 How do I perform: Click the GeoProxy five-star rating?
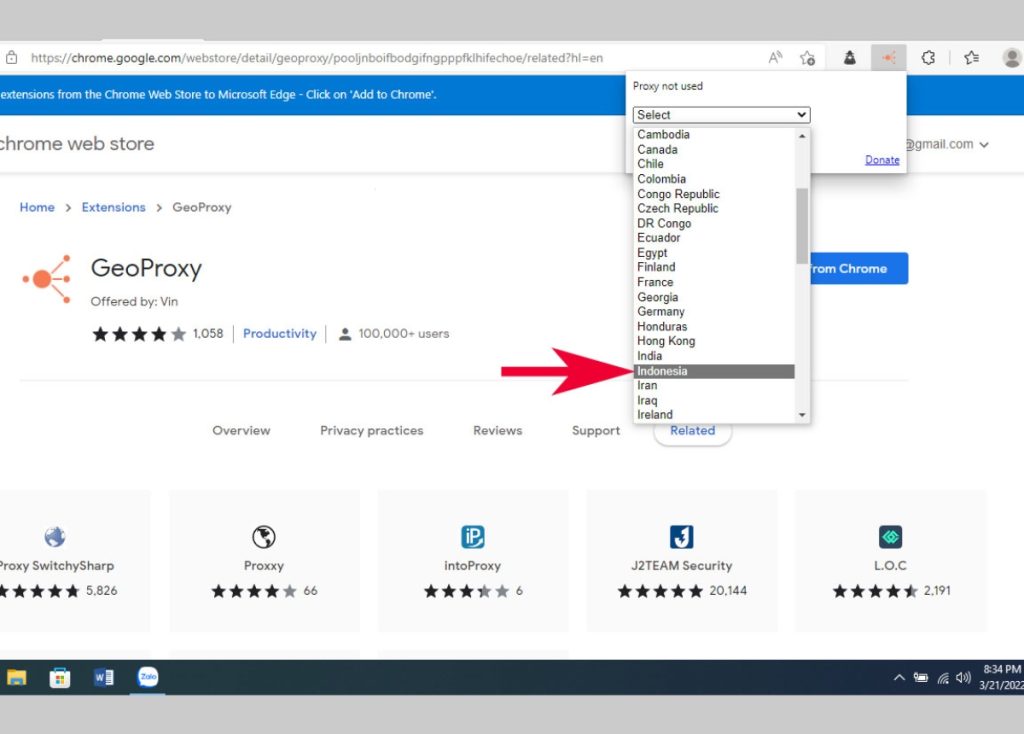(x=139, y=334)
